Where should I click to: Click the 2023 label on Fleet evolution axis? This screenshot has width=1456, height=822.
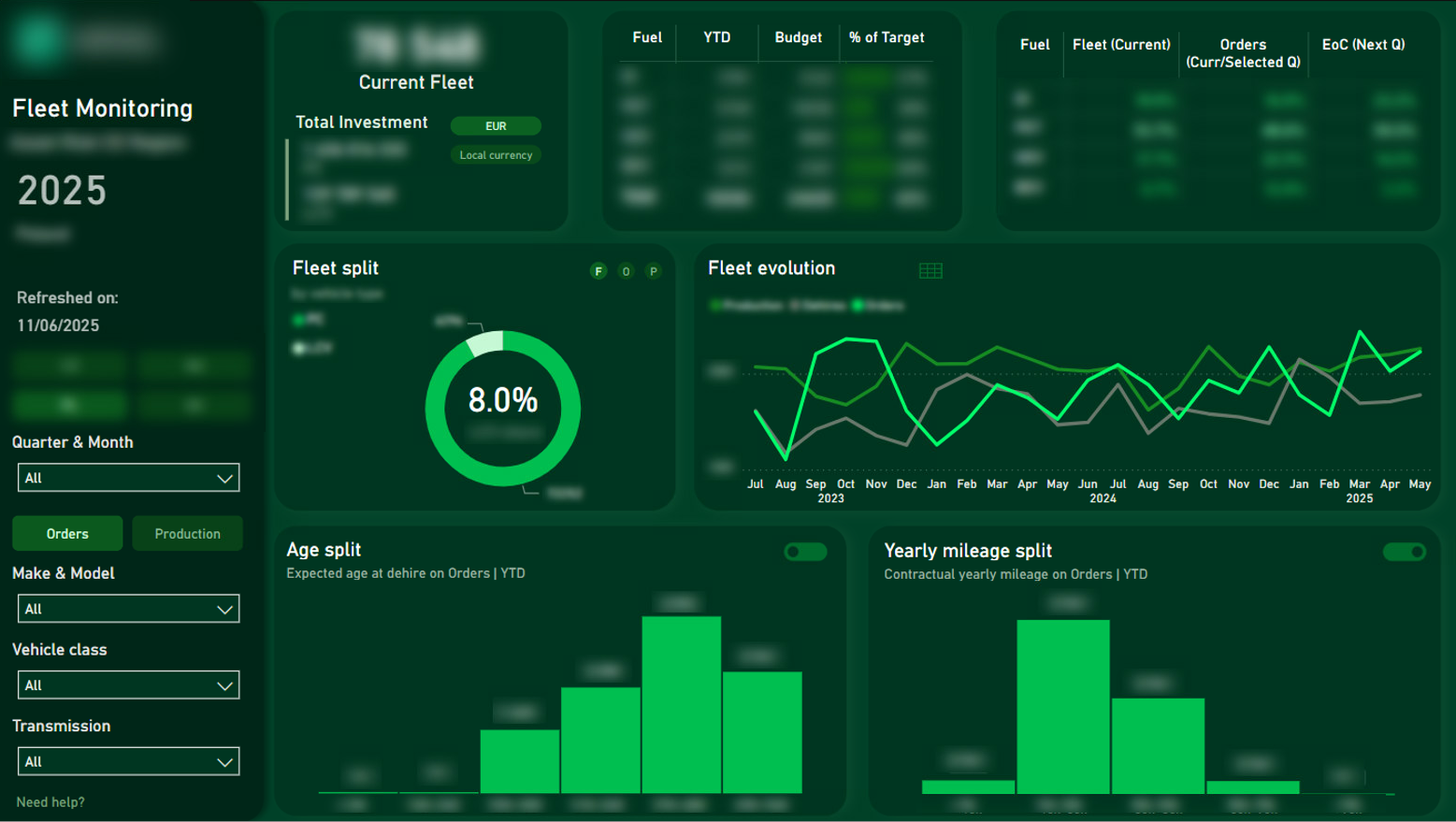click(x=830, y=498)
